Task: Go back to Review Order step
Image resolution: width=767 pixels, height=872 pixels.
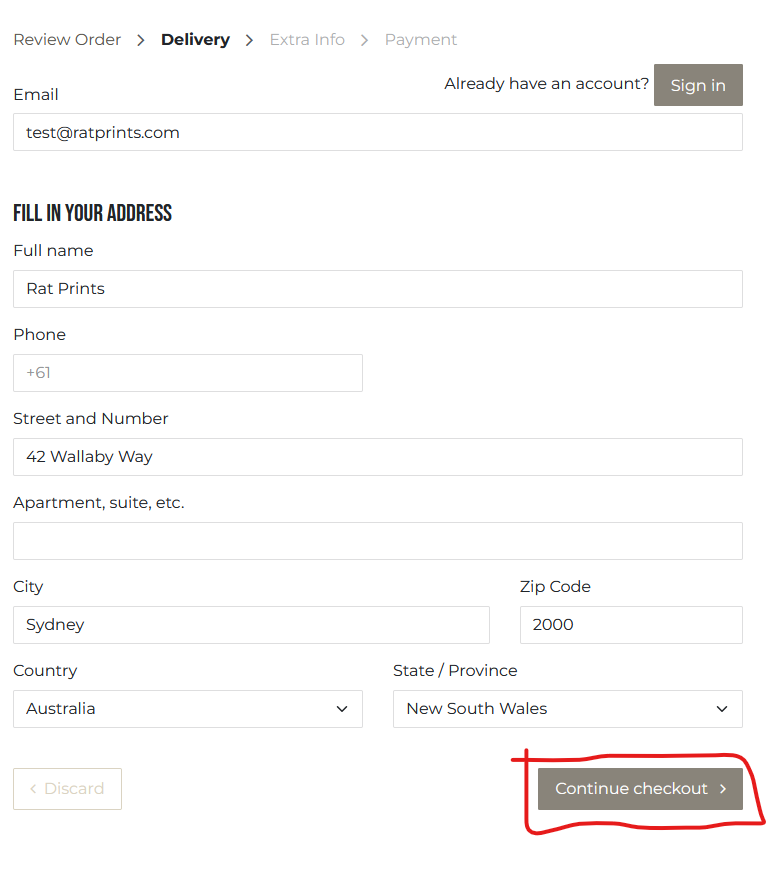Action: pos(67,40)
